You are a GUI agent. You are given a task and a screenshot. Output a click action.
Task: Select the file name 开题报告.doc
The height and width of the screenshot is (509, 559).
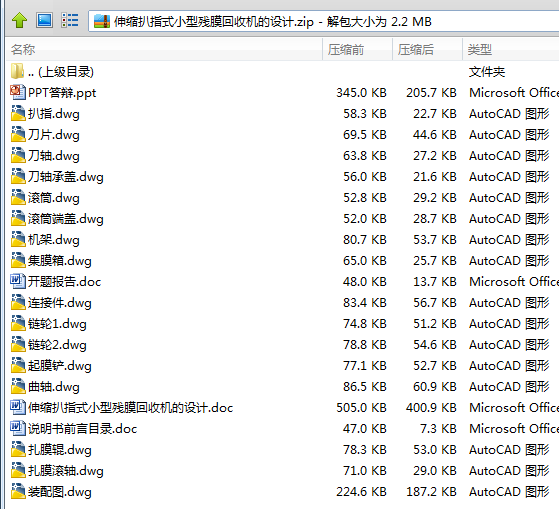tap(65, 282)
